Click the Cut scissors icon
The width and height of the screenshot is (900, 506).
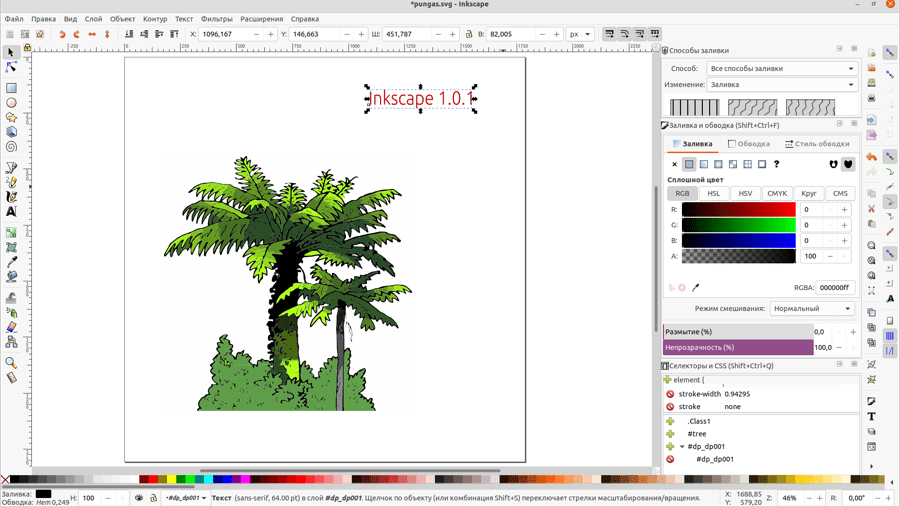pyautogui.click(x=871, y=209)
